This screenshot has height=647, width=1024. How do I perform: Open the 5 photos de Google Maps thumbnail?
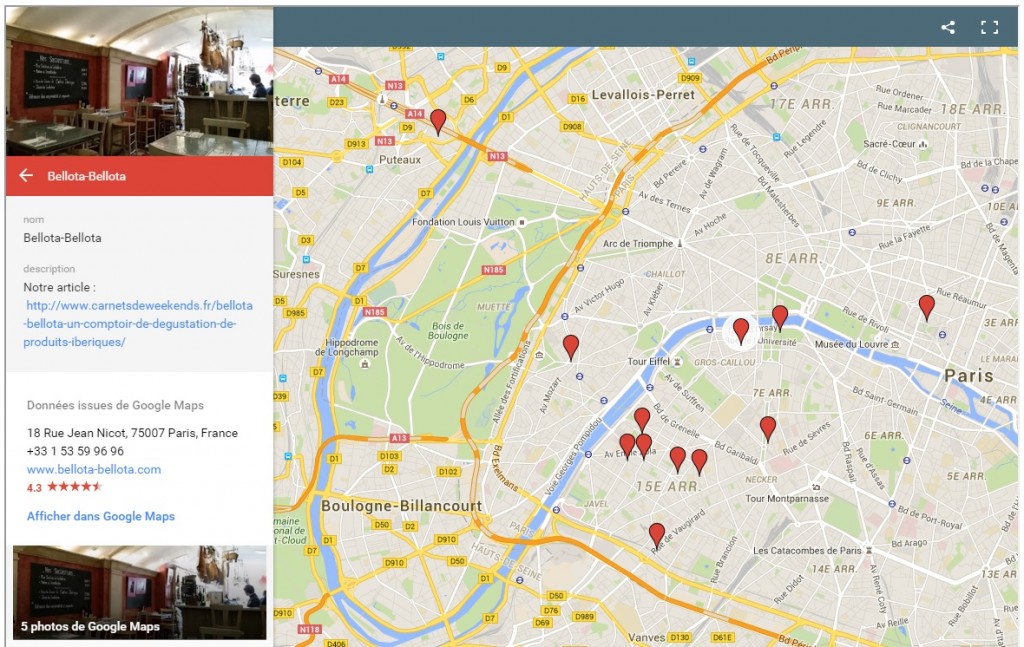[x=140, y=592]
